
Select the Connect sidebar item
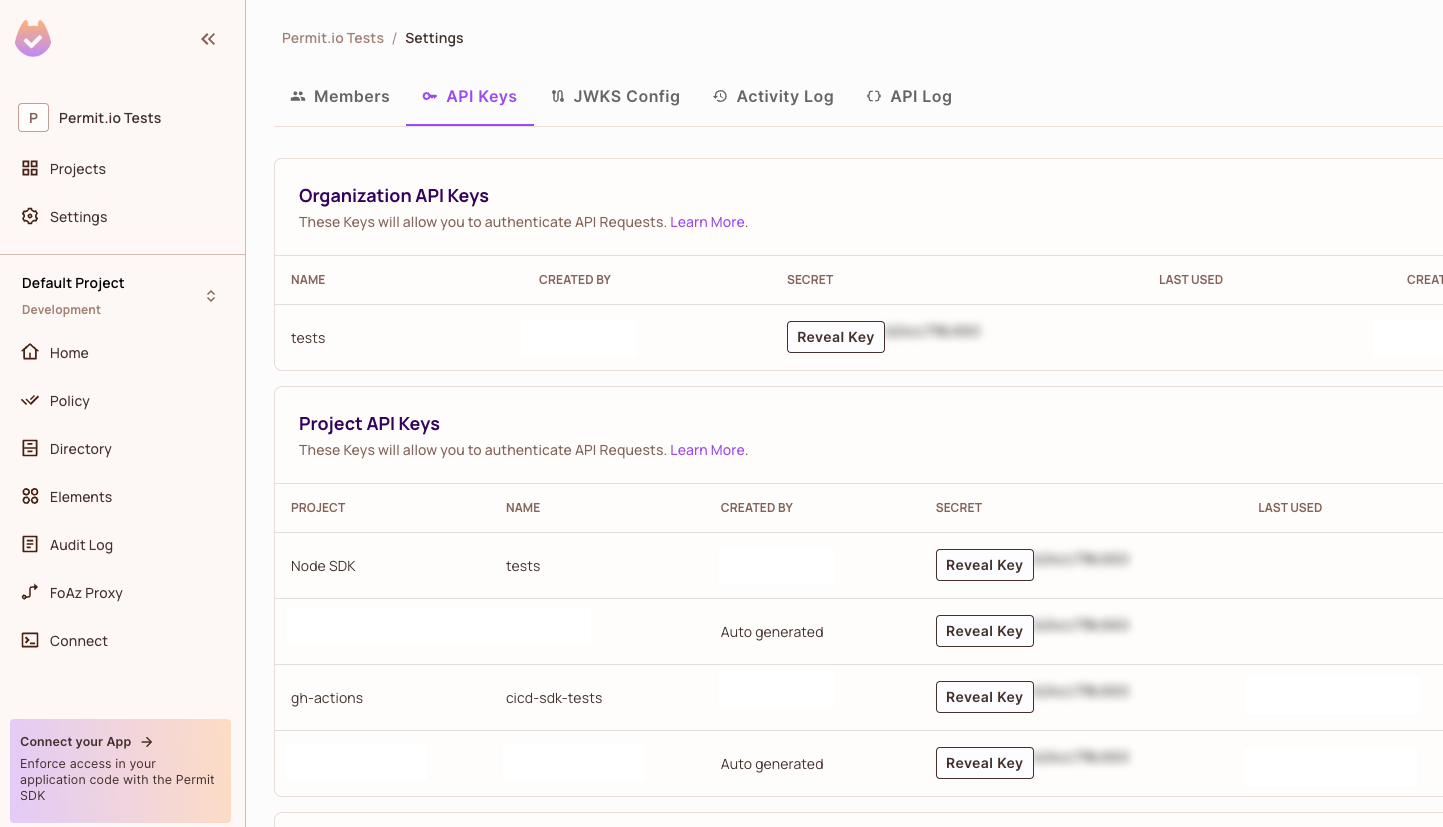click(x=78, y=640)
